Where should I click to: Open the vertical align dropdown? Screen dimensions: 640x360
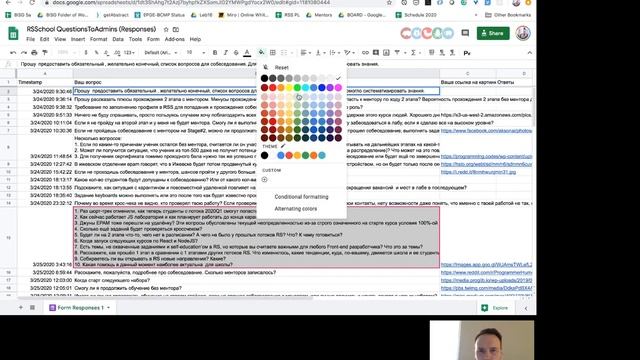(x=320, y=53)
